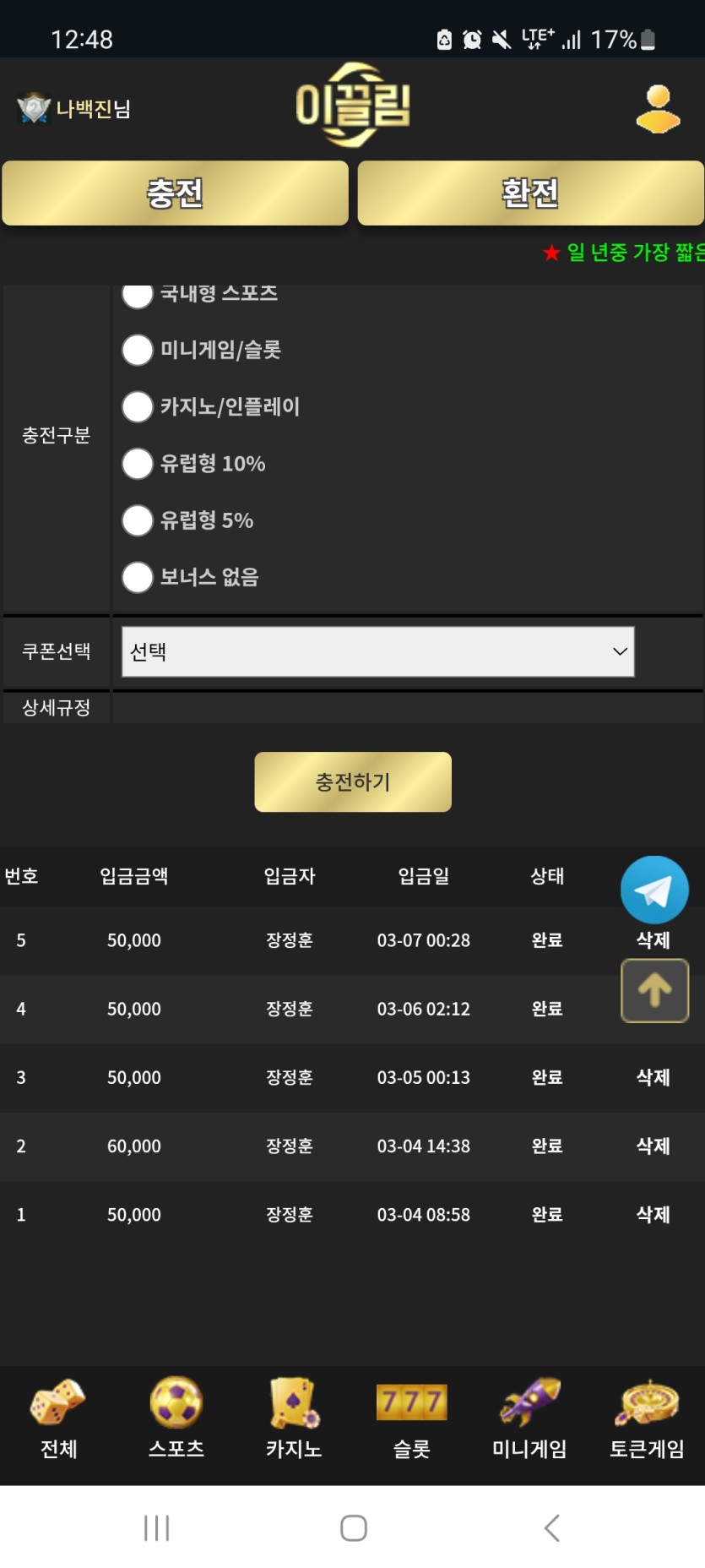This screenshot has width=705, height=1568.
Task: Click the 충전하기 button
Action: tap(353, 781)
